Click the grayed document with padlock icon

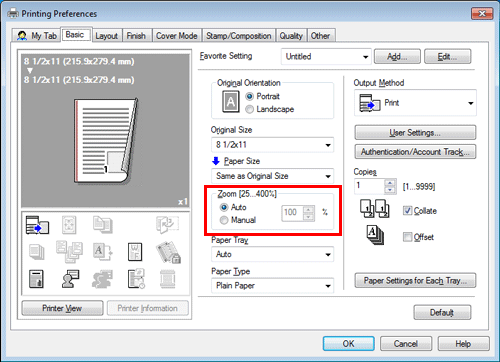tap(168, 252)
